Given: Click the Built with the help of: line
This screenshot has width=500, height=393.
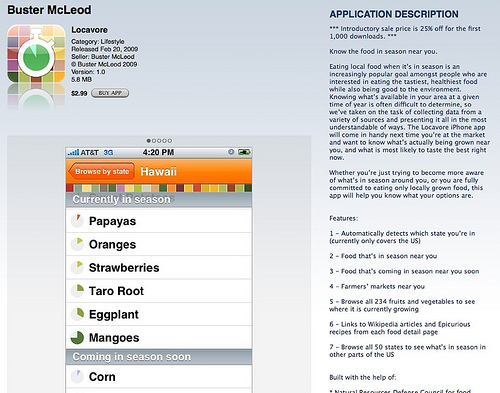Looking at the screenshot, I should [x=363, y=377].
